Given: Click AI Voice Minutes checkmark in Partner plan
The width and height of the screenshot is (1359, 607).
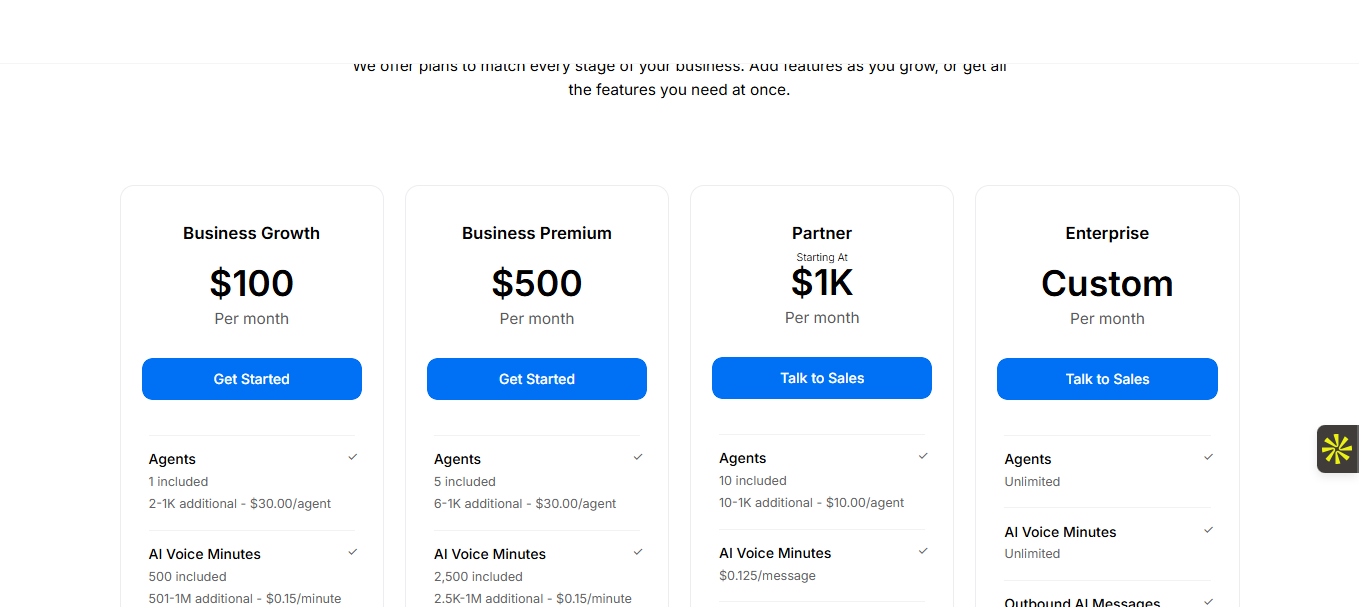Looking at the screenshot, I should [x=923, y=551].
